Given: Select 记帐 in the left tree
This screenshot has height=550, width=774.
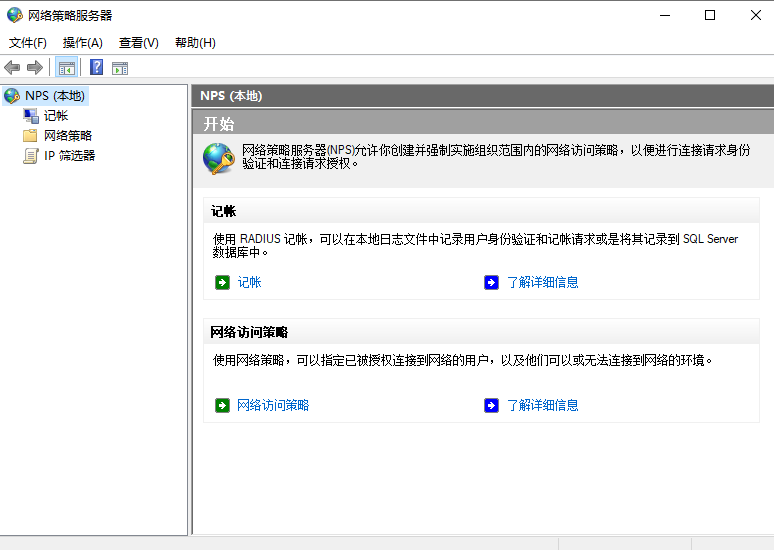Looking at the screenshot, I should click(56, 116).
